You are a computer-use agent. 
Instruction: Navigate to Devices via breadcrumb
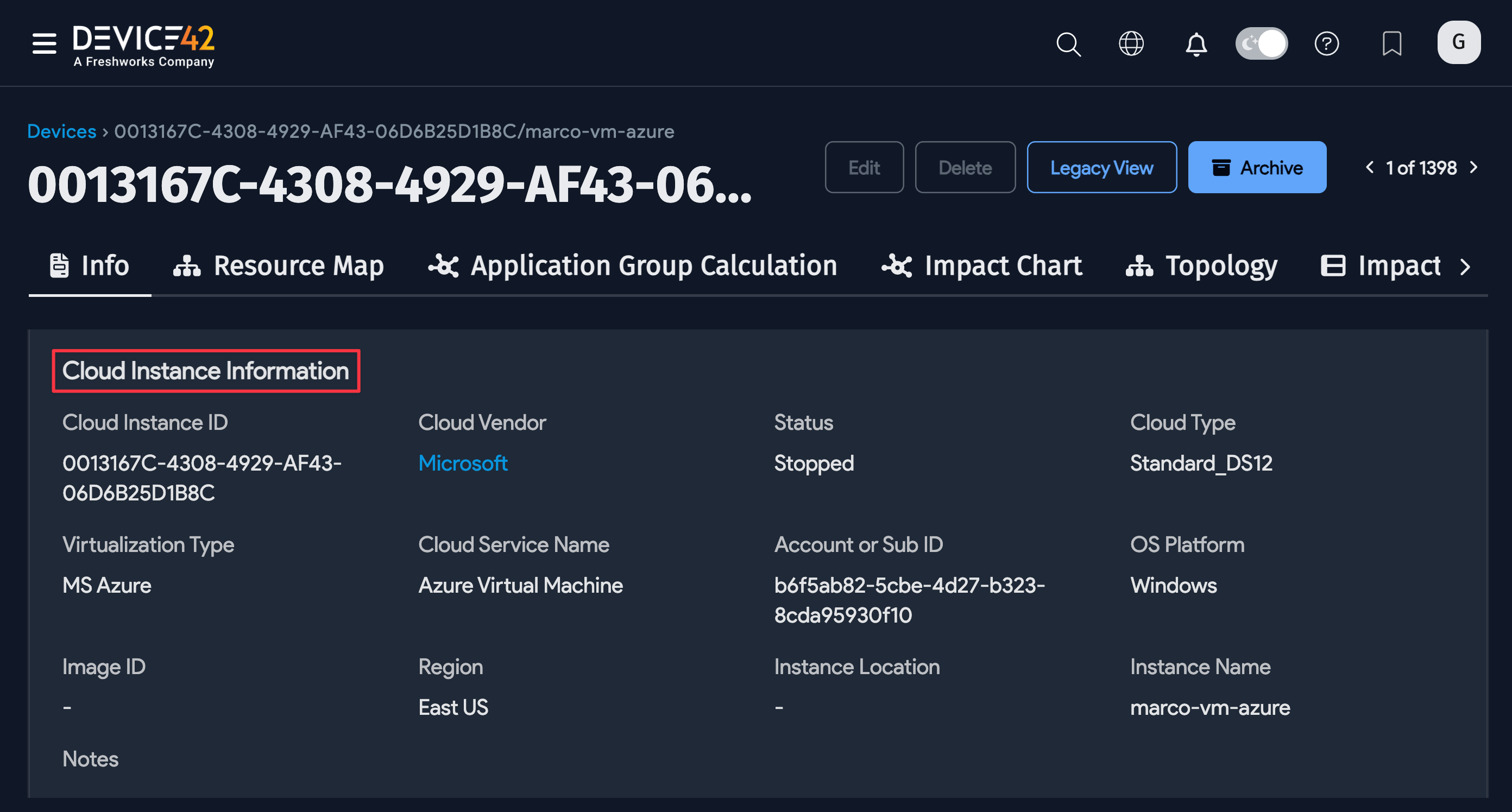coord(61,131)
